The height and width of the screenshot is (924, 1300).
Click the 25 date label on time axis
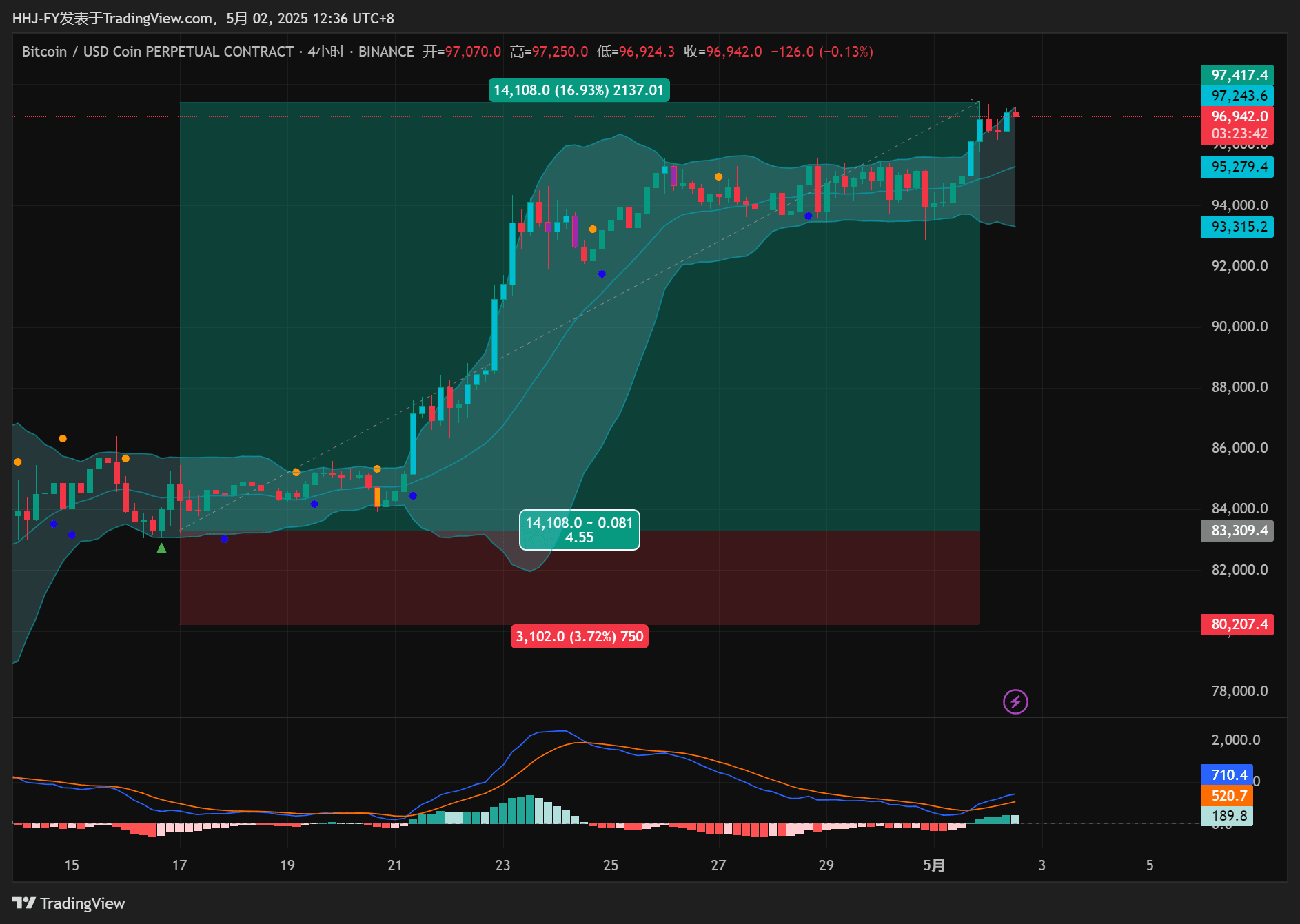611,865
